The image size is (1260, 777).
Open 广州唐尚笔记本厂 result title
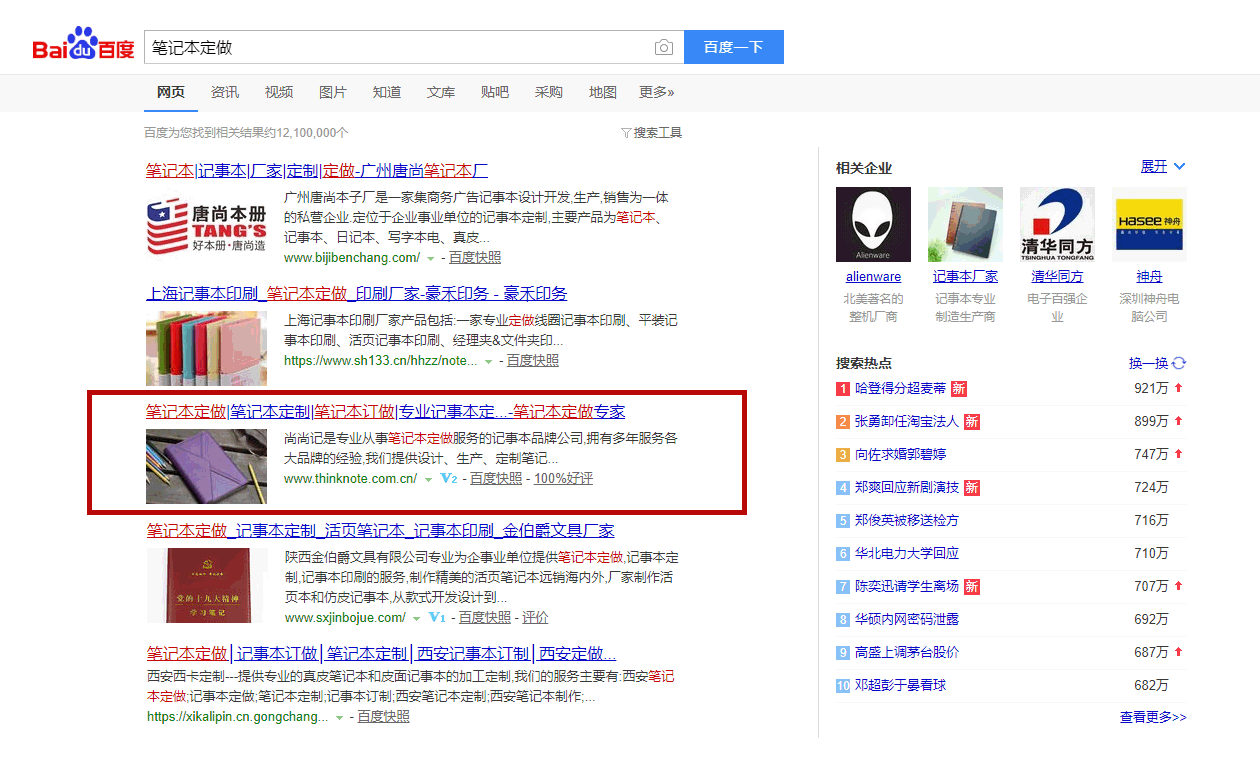317,170
